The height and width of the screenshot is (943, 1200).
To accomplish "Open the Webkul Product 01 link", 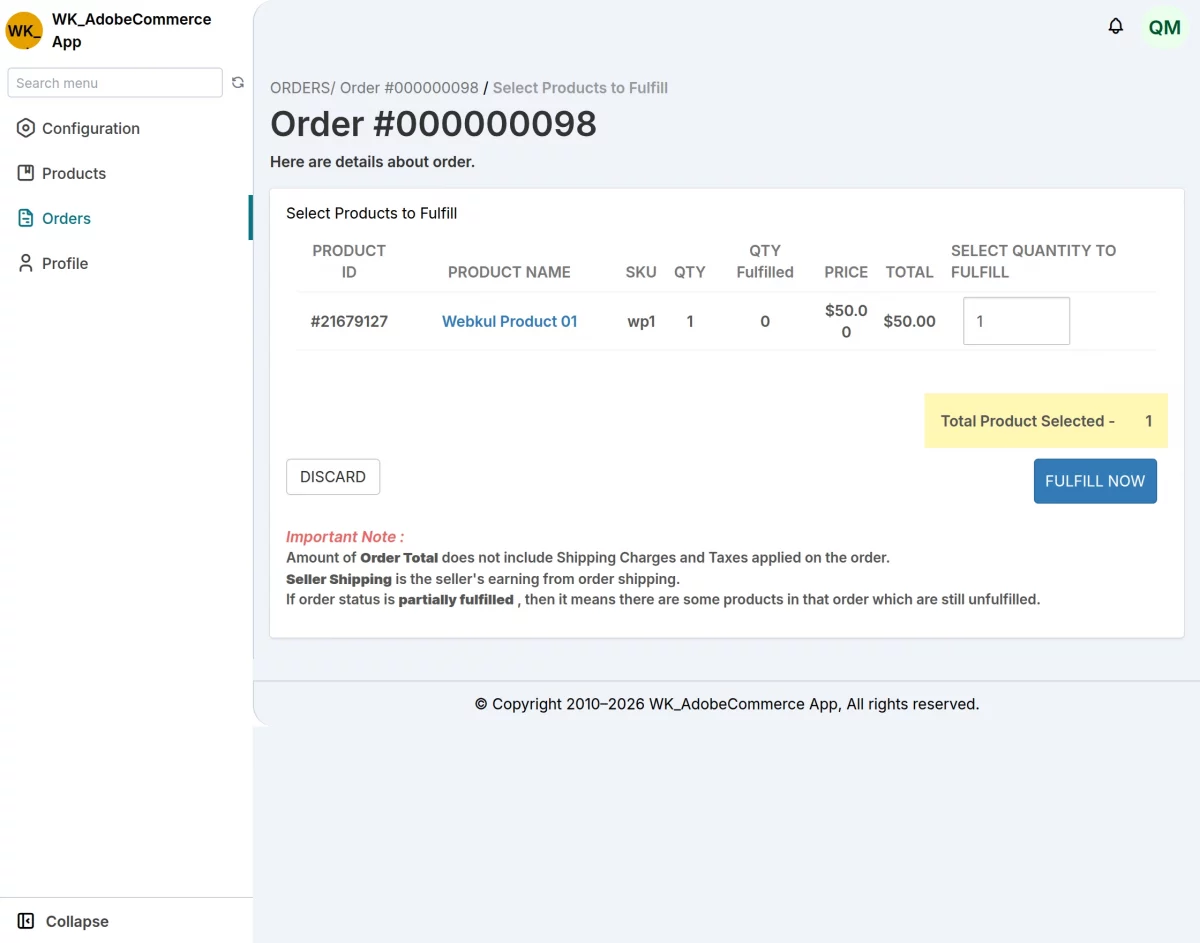I will point(510,321).
